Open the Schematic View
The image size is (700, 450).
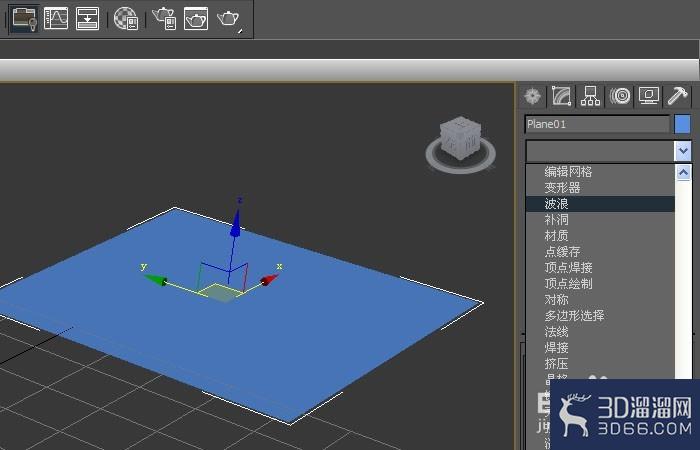pos(88,18)
